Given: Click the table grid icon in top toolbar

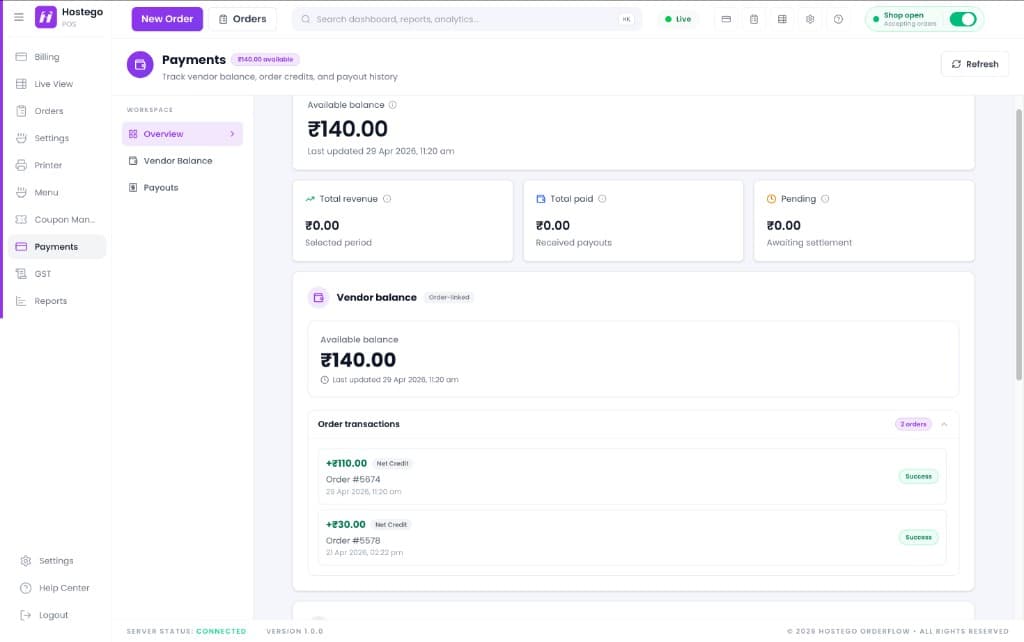Looking at the screenshot, I should pyautogui.click(x=782, y=19).
